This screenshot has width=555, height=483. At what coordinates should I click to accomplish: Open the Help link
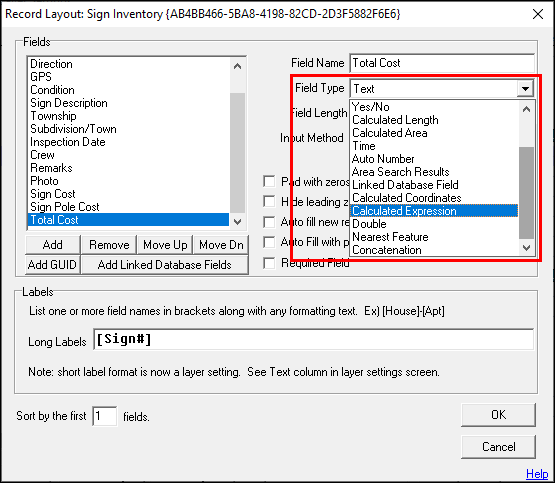pyautogui.click(x=537, y=473)
